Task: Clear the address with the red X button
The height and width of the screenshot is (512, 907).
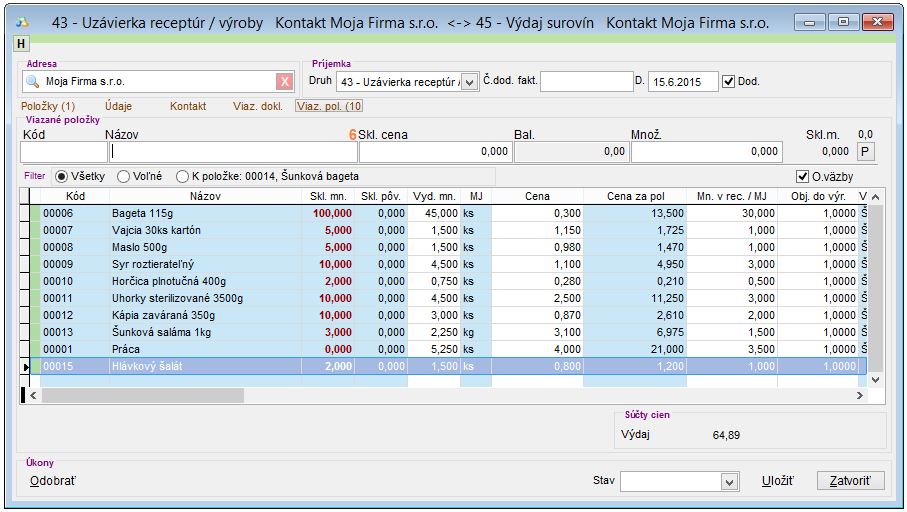Action: point(285,82)
